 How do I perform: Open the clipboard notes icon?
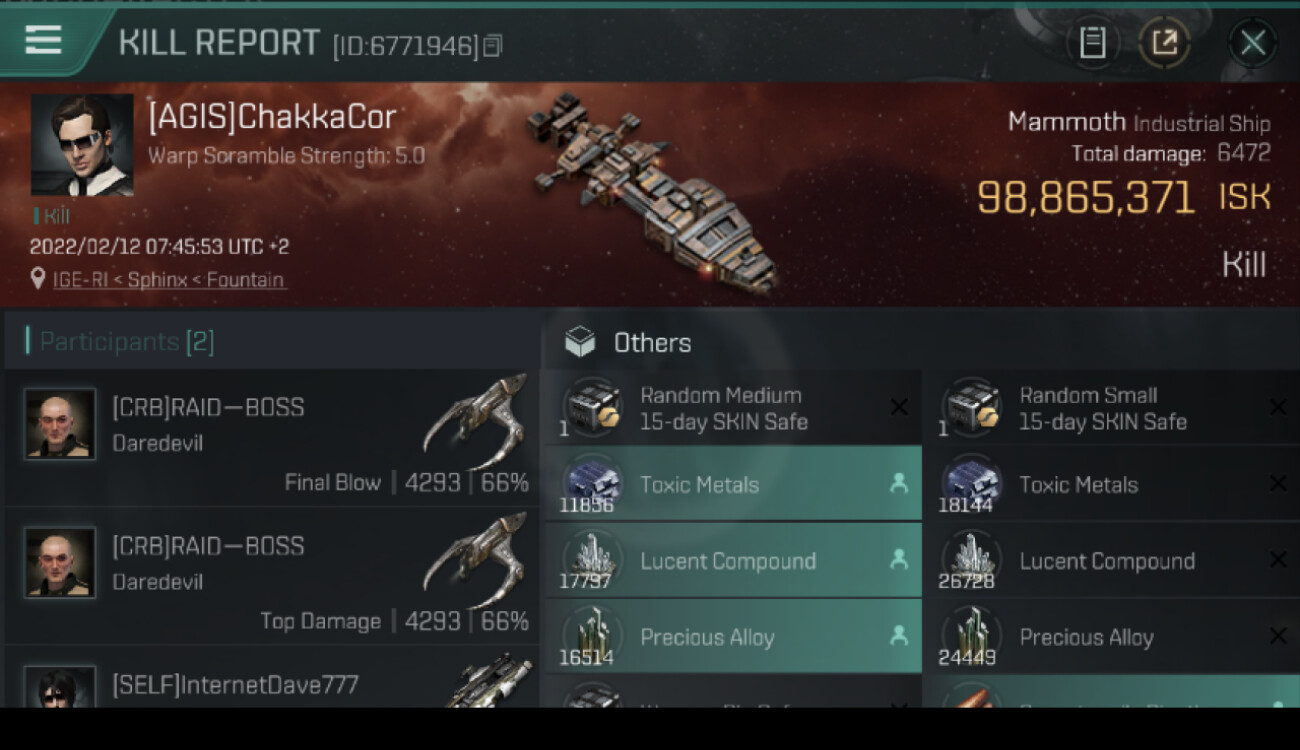(x=1092, y=43)
